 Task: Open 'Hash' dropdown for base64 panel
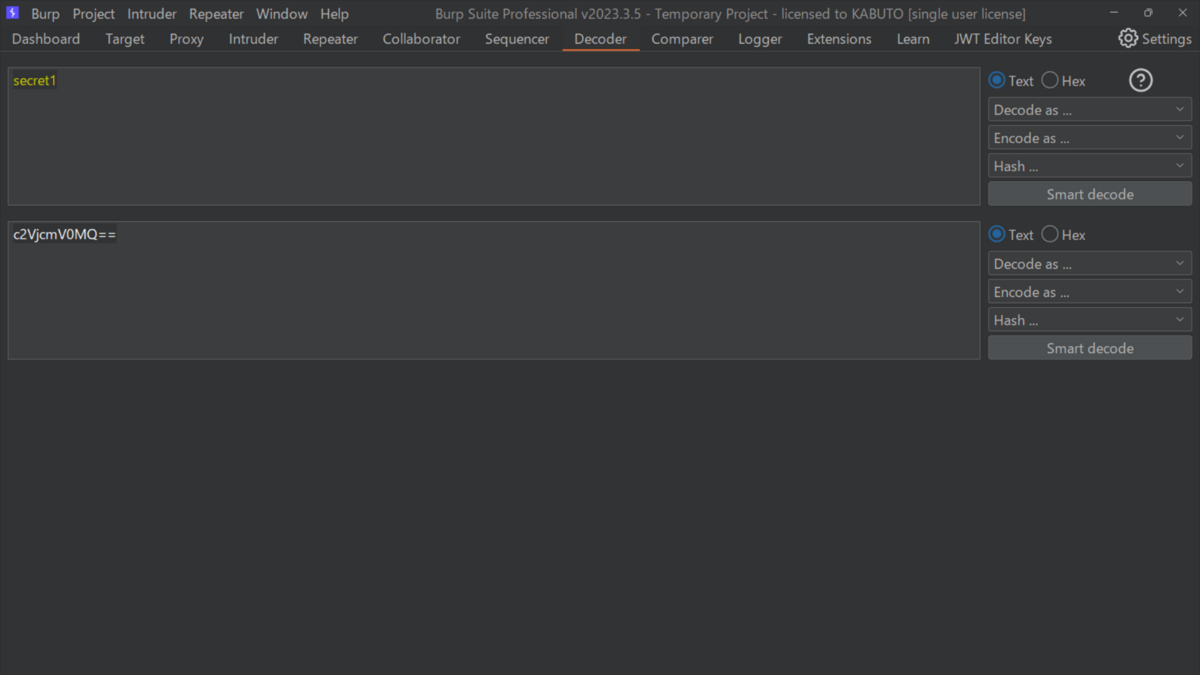point(1090,320)
